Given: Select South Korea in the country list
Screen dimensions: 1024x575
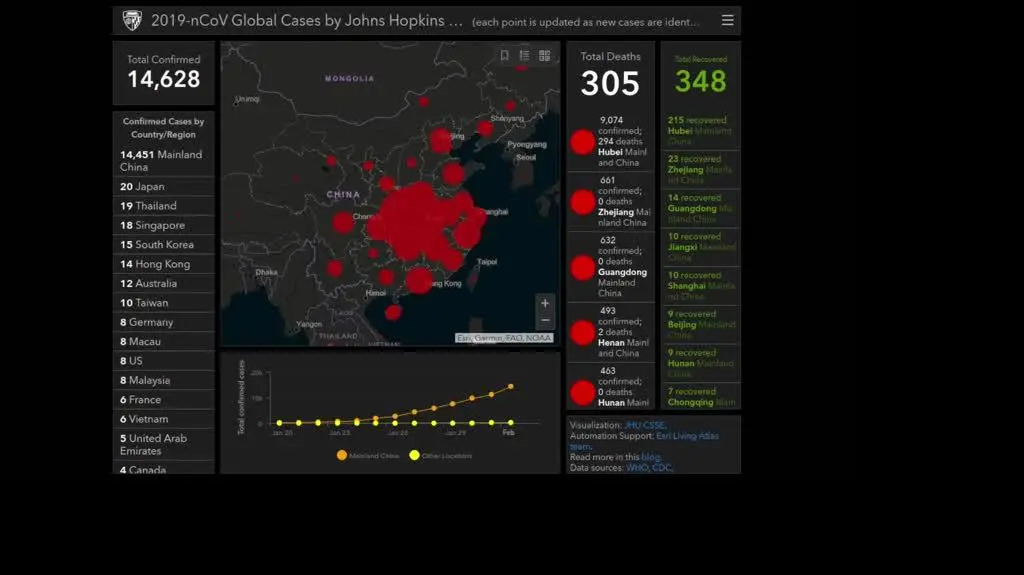Looking at the screenshot, I should 157,245.
